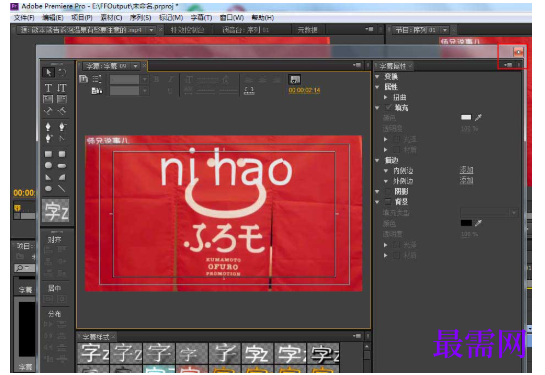Toggle the 填充 fill checkbox
545x375 pixels.
[388, 107]
